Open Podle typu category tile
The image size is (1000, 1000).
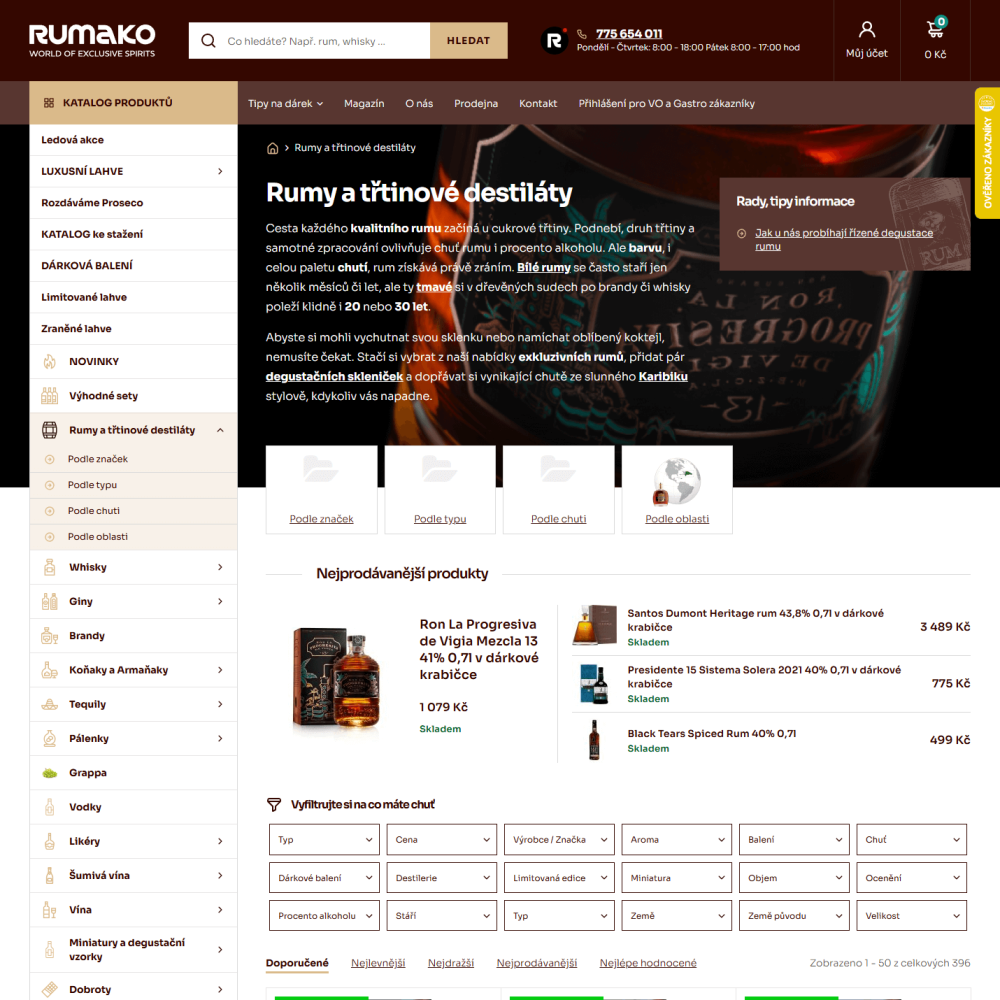[440, 489]
